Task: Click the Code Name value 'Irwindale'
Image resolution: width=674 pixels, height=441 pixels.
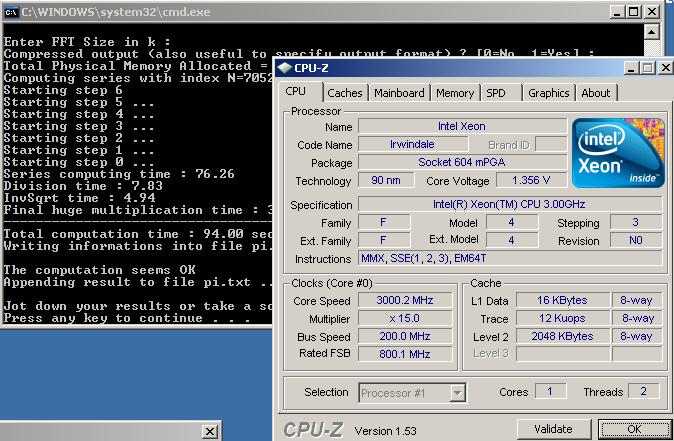Action: pos(412,144)
